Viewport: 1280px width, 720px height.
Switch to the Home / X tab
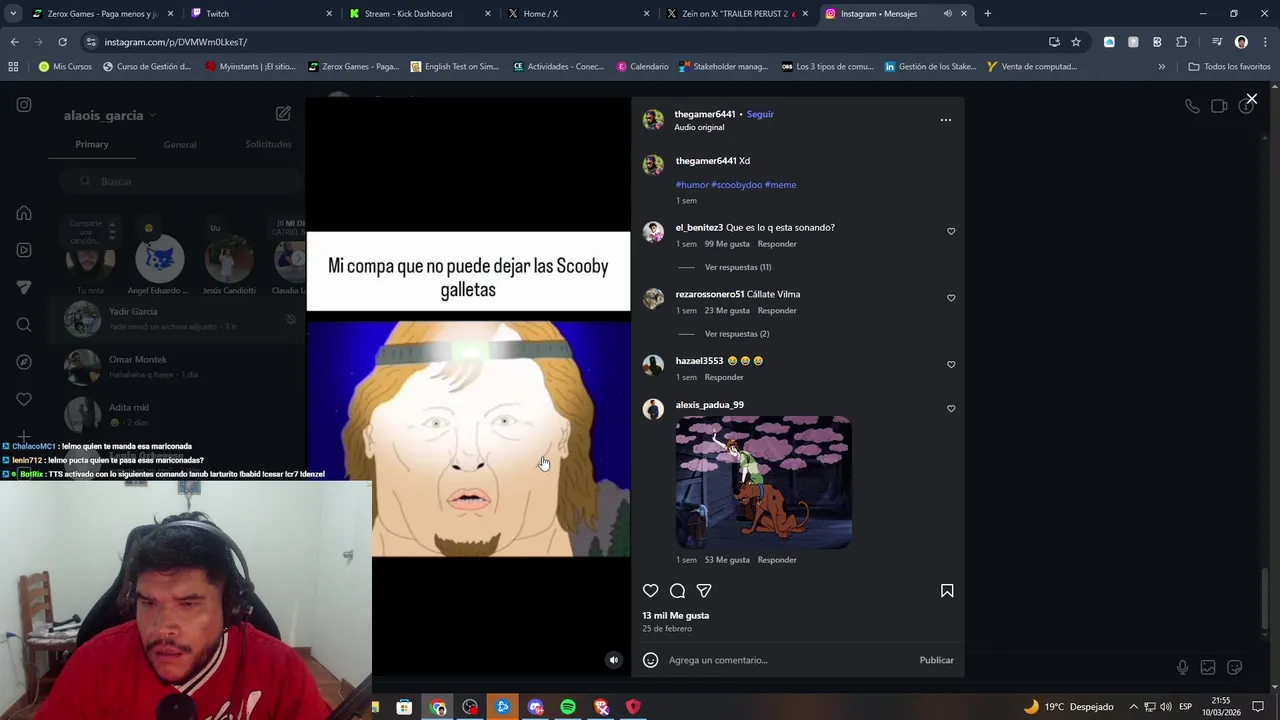578,14
